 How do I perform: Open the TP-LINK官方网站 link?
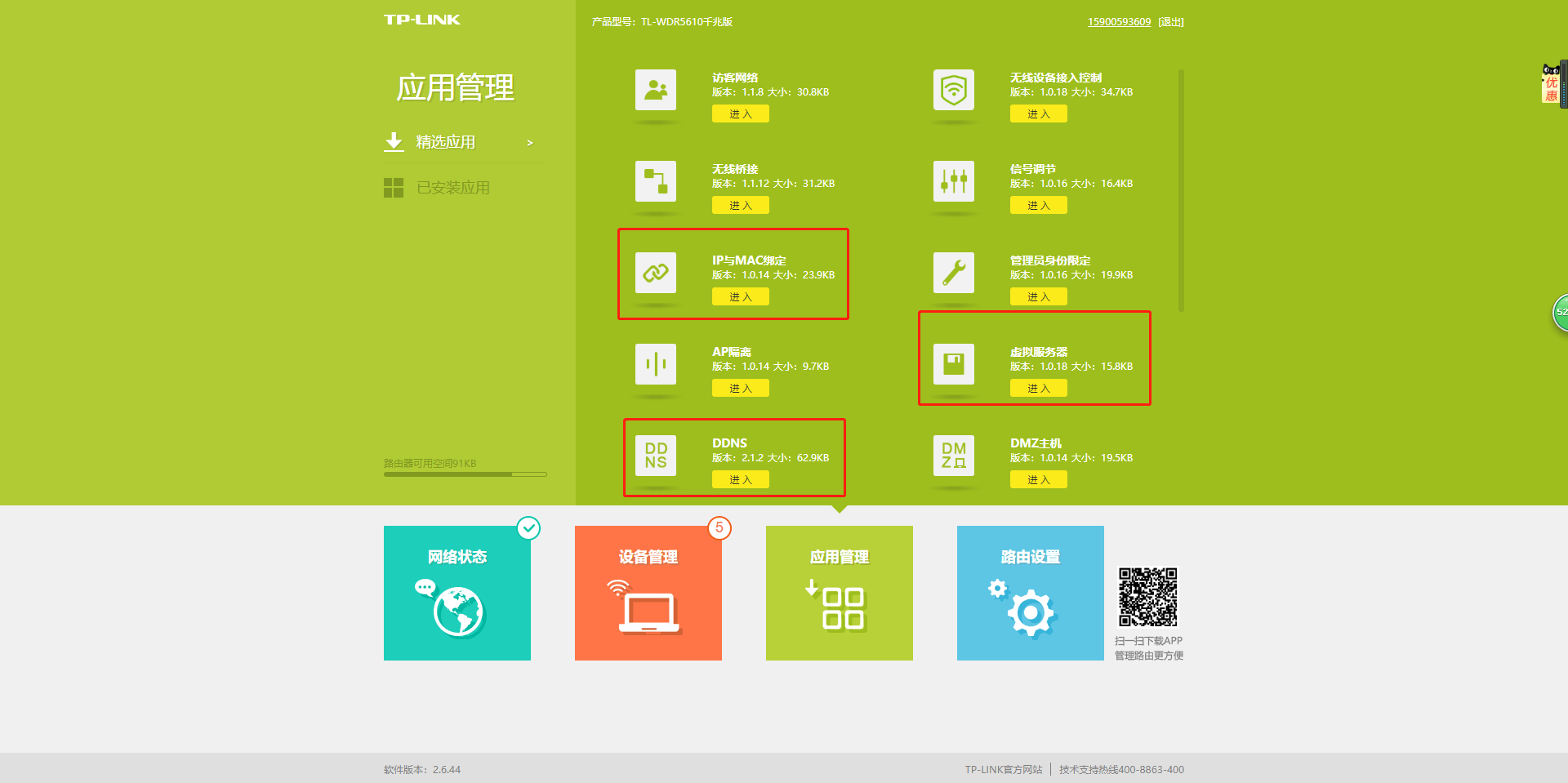pyautogui.click(x=1004, y=769)
